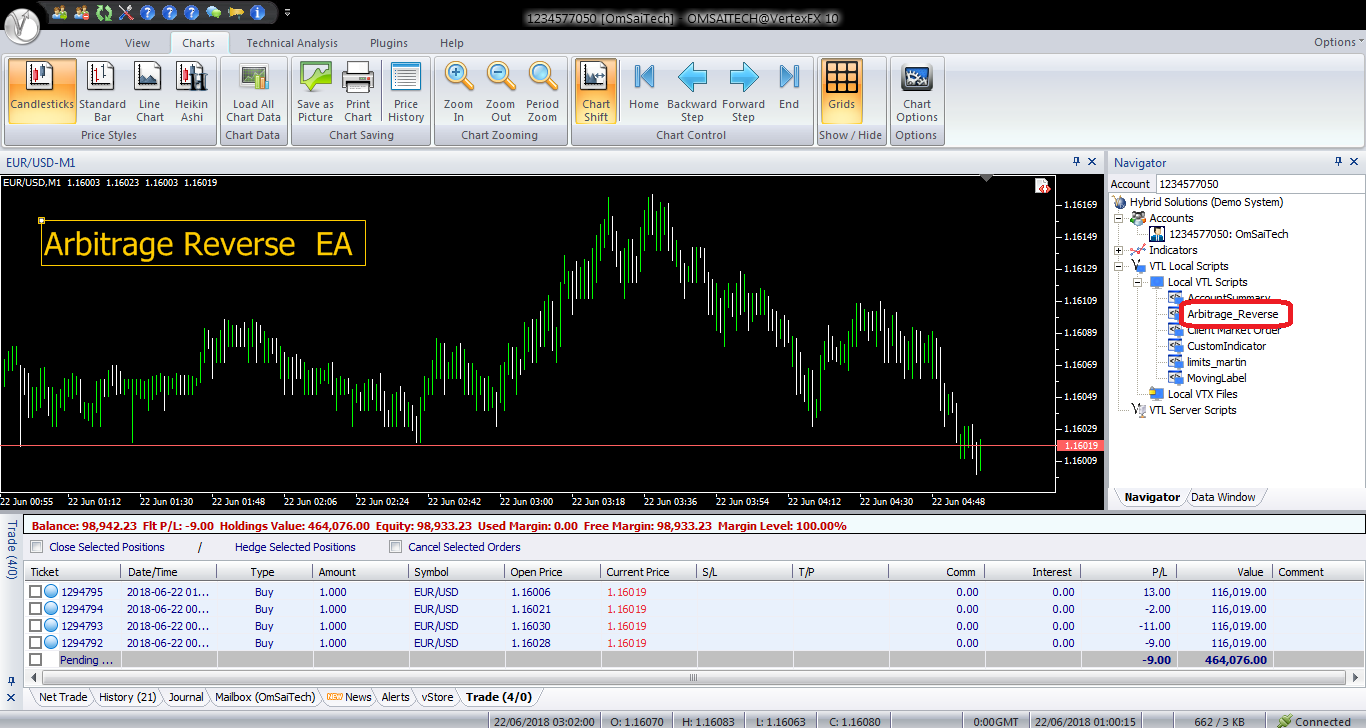Collapse Local VTL Scripts node

(x=1137, y=282)
